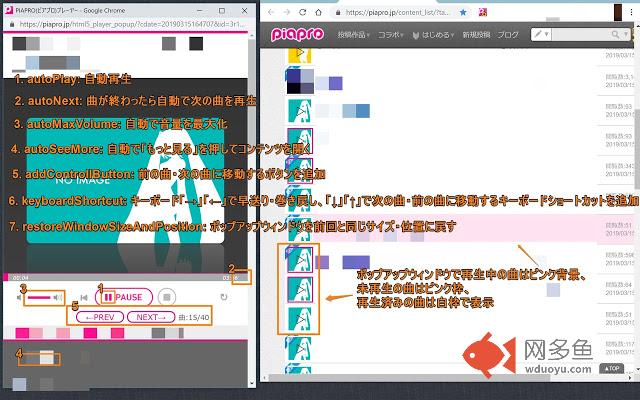Click the back arrow in piapro browser window

tap(271, 12)
